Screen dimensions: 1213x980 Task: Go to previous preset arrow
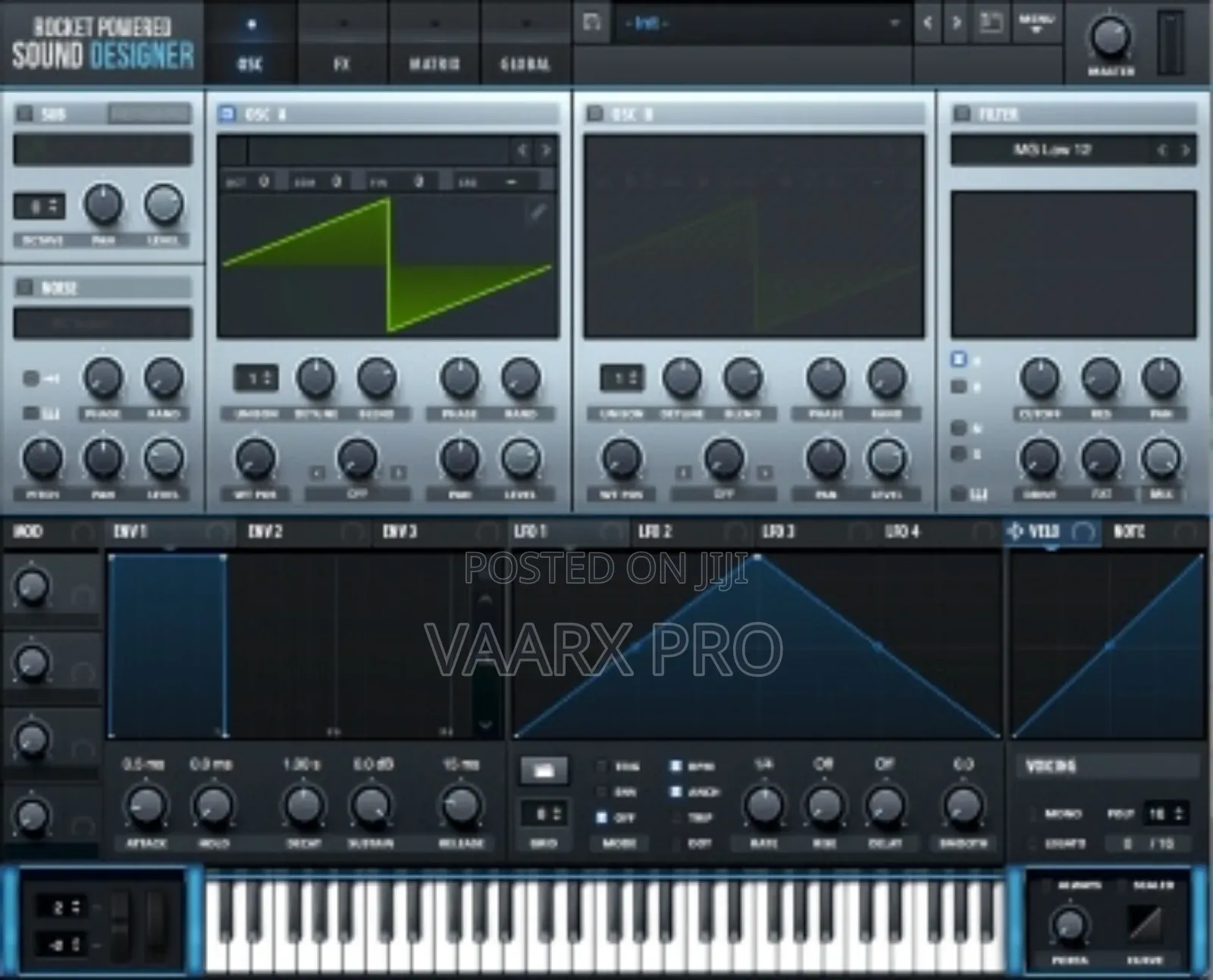coord(928,23)
